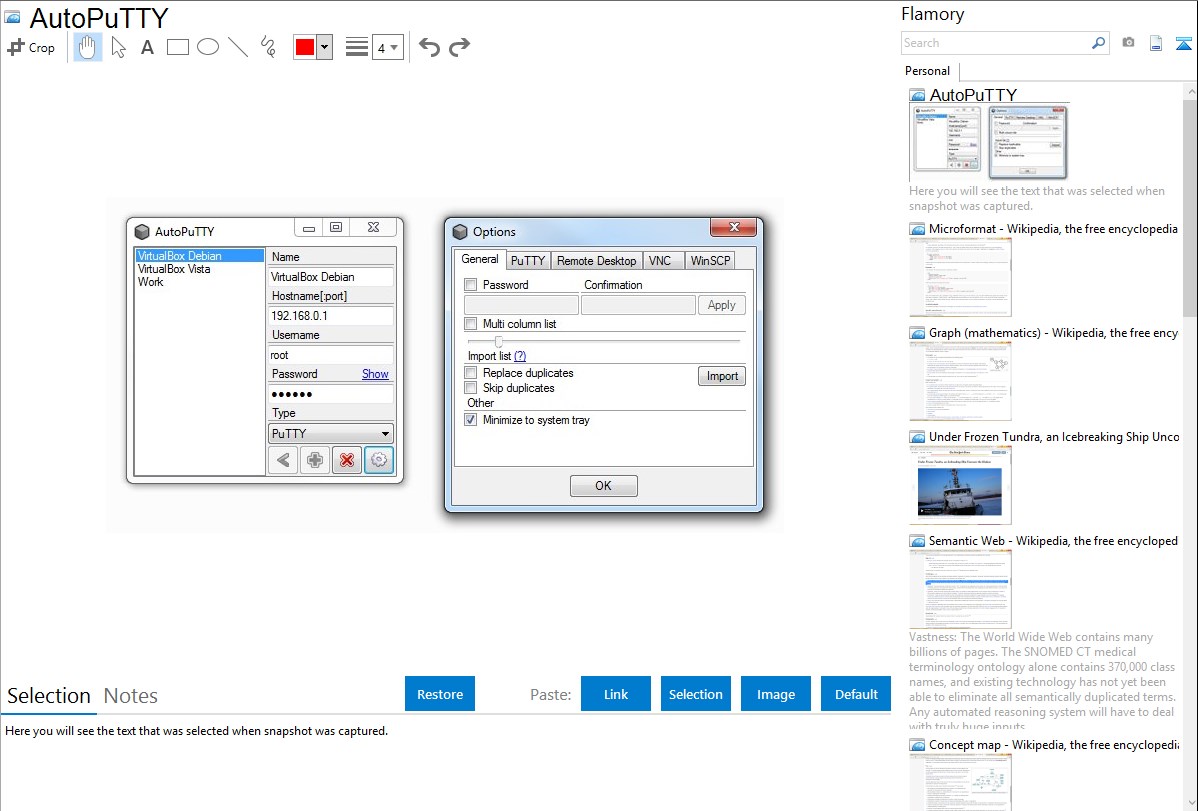
Task: Select the Crop tool
Action: 31,47
